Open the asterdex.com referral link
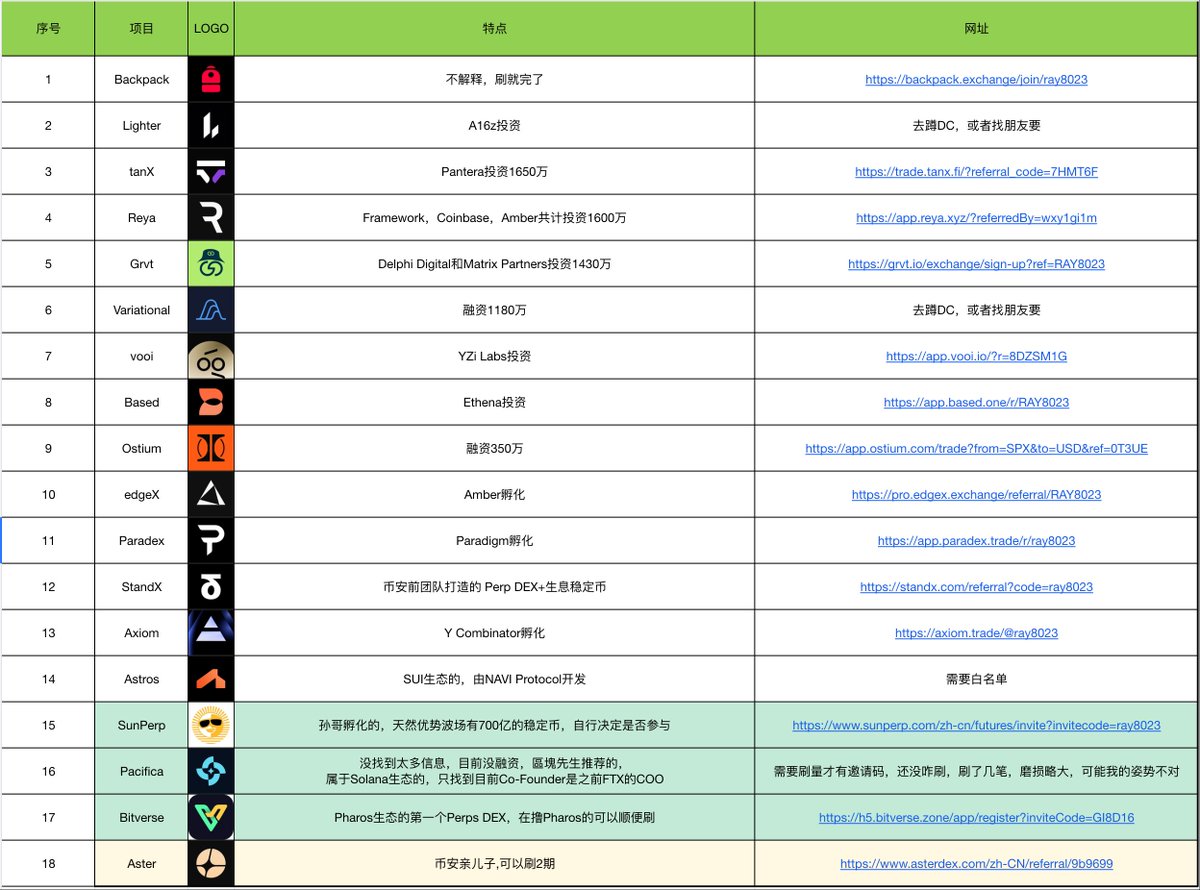Screen dimensions: 1200x890 (976, 864)
